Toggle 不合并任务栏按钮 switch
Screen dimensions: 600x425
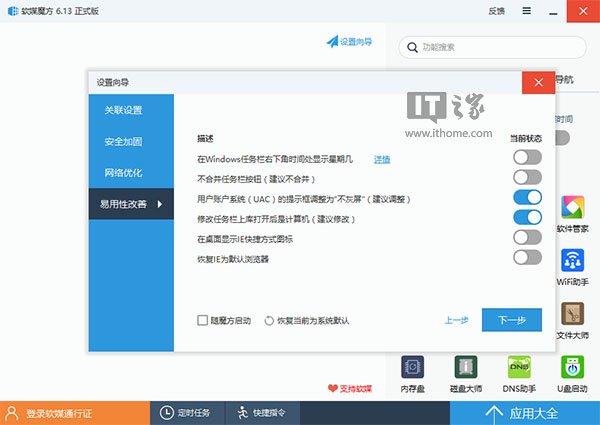point(527,177)
